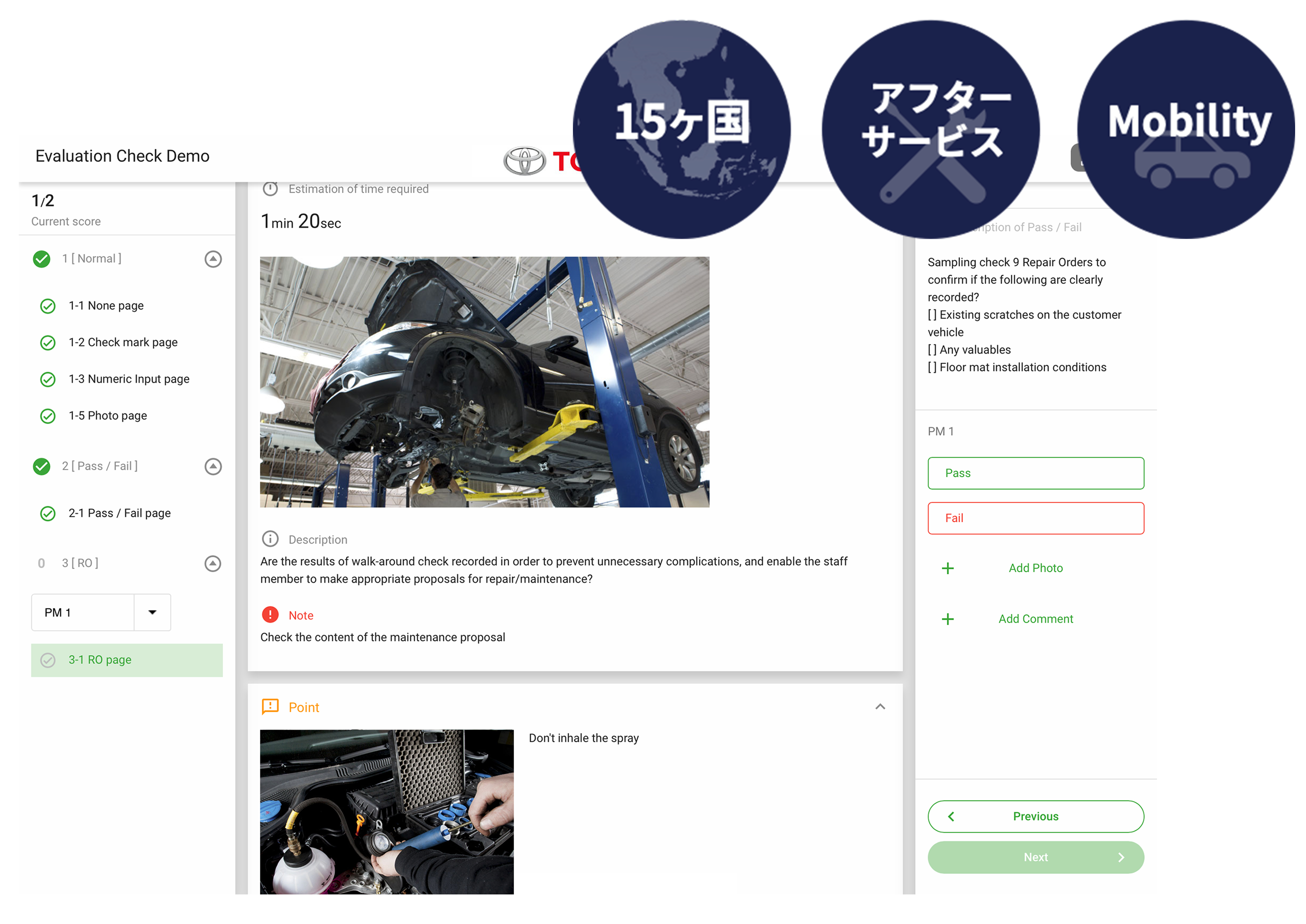Click the green check icon of section 1 Normal

coord(42,259)
